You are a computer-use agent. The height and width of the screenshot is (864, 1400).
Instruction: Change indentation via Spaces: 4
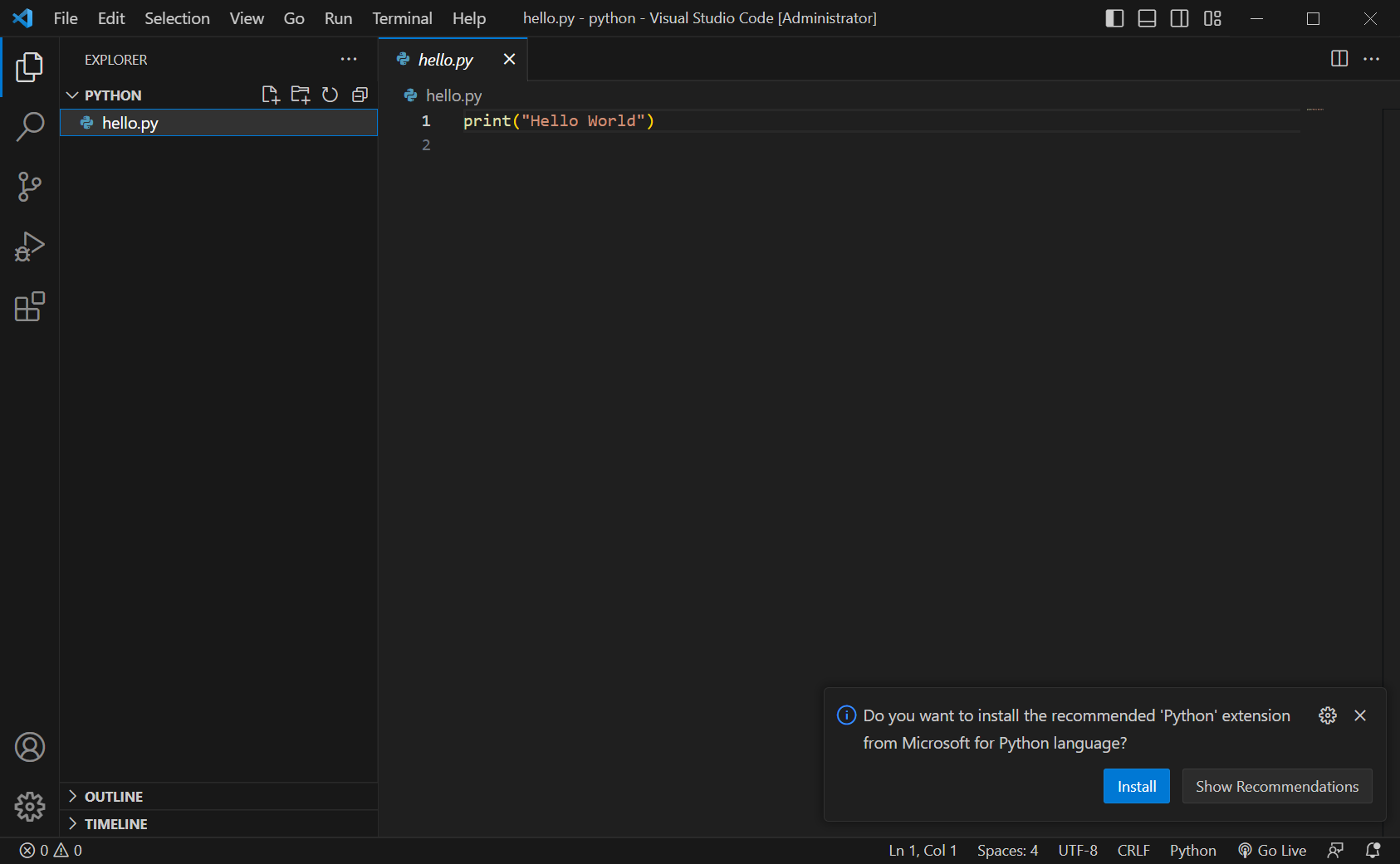tap(1007, 850)
